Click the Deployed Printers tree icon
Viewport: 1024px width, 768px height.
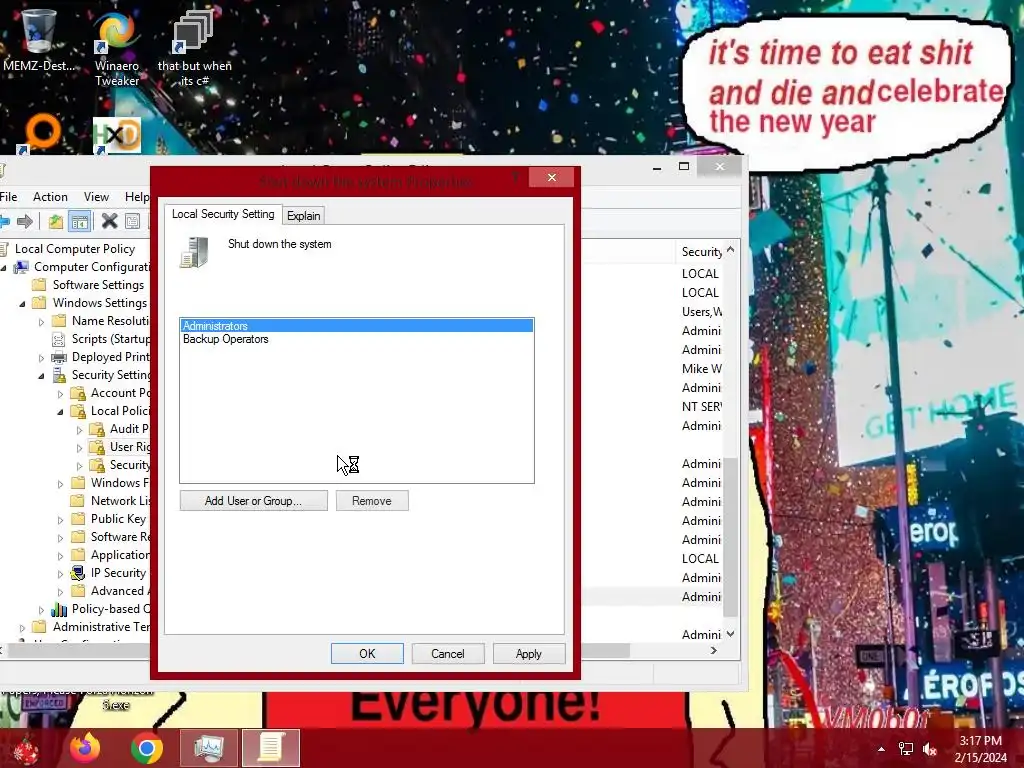point(59,357)
